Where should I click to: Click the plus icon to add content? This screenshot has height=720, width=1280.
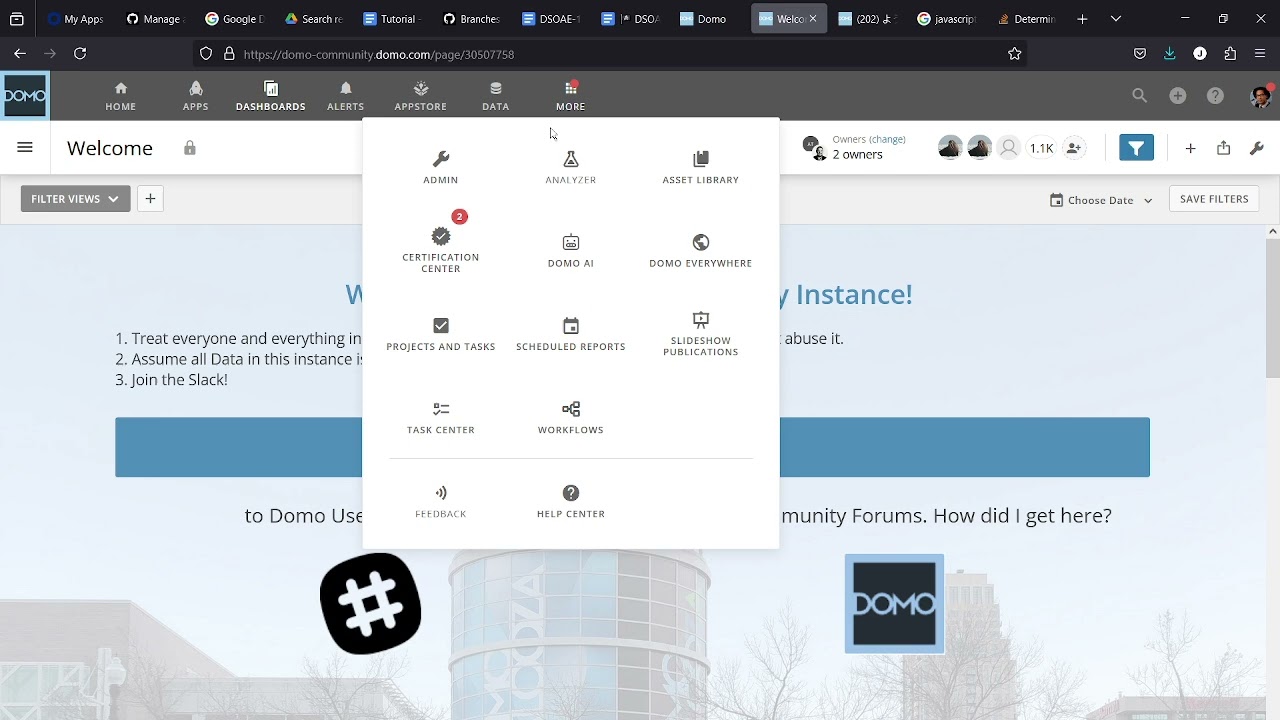pos(1190,148)
